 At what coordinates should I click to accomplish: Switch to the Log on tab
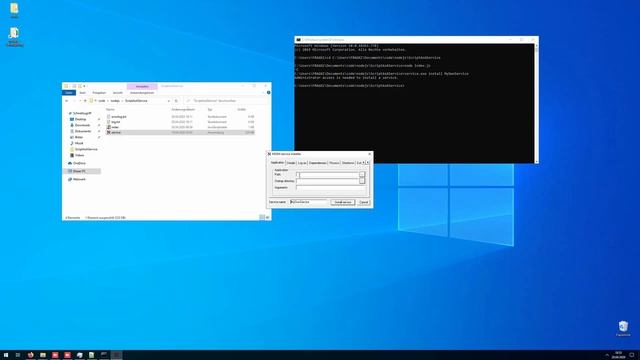click(x=302, y=163)
